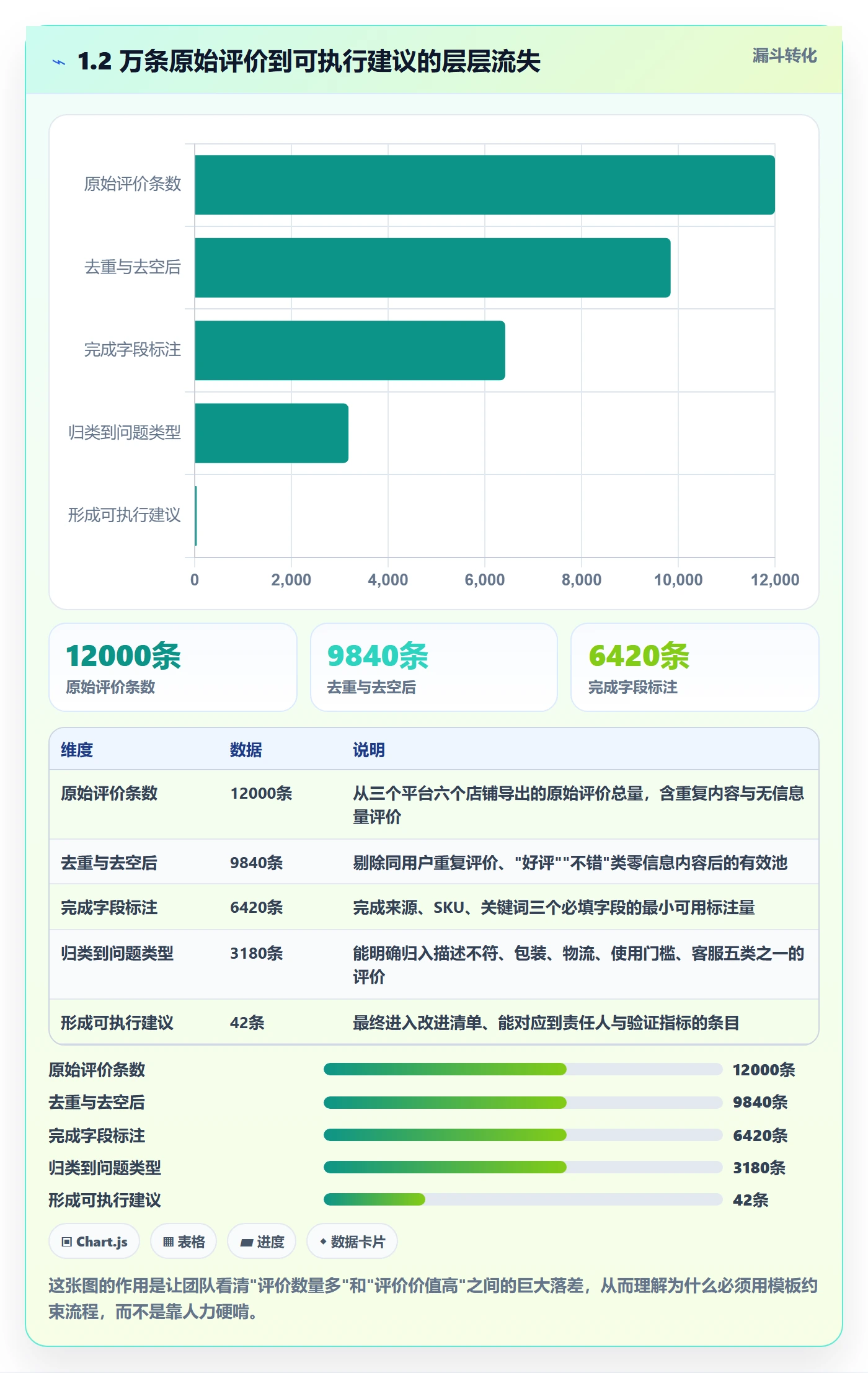Click the 完成字段标注 bar in the chart

pos(350,350)
